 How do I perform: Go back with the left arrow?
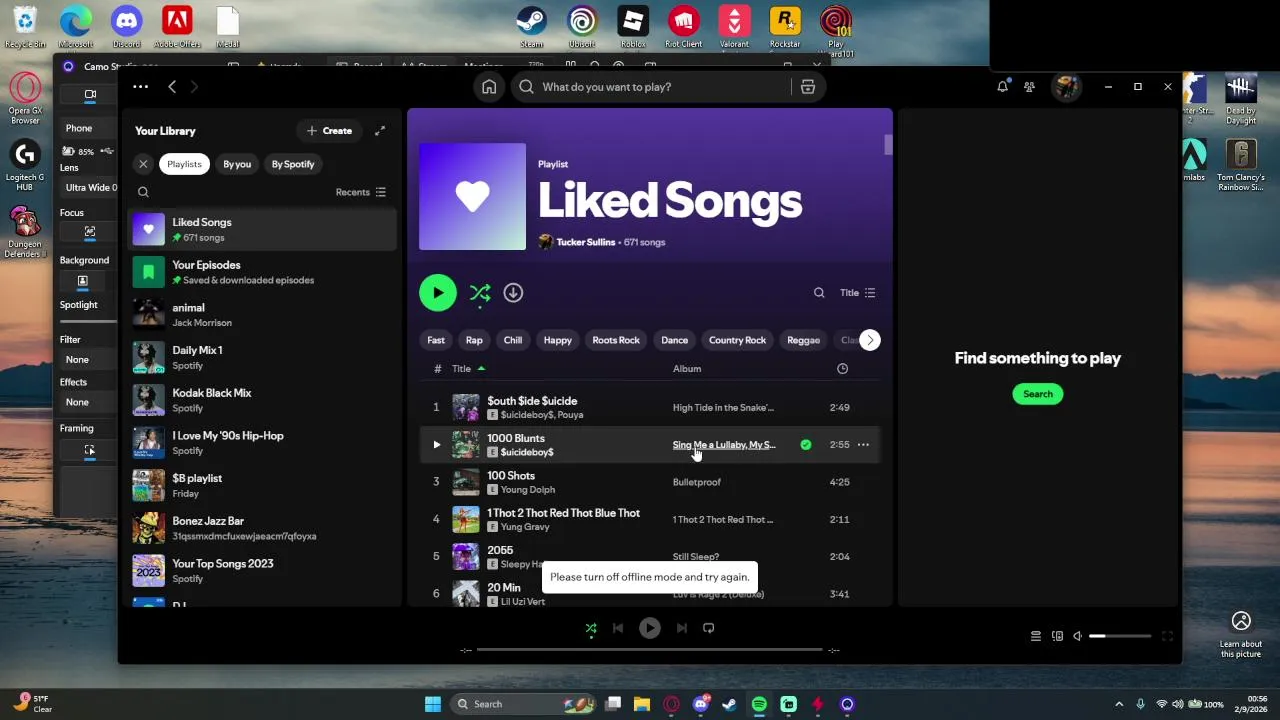[x=172, y=87]
